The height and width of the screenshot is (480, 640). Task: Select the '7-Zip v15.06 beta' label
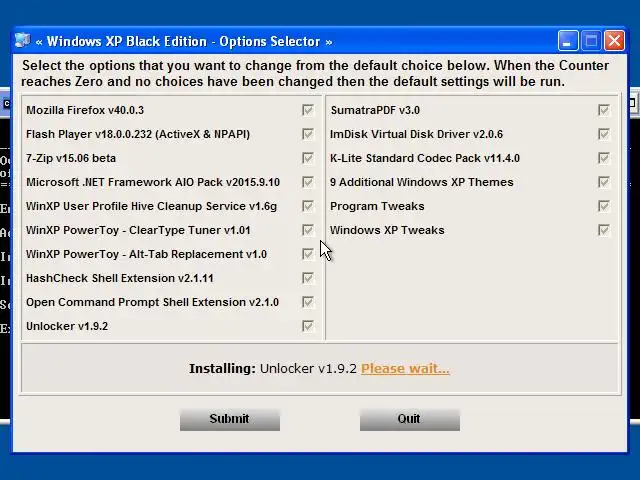(71, 158)
